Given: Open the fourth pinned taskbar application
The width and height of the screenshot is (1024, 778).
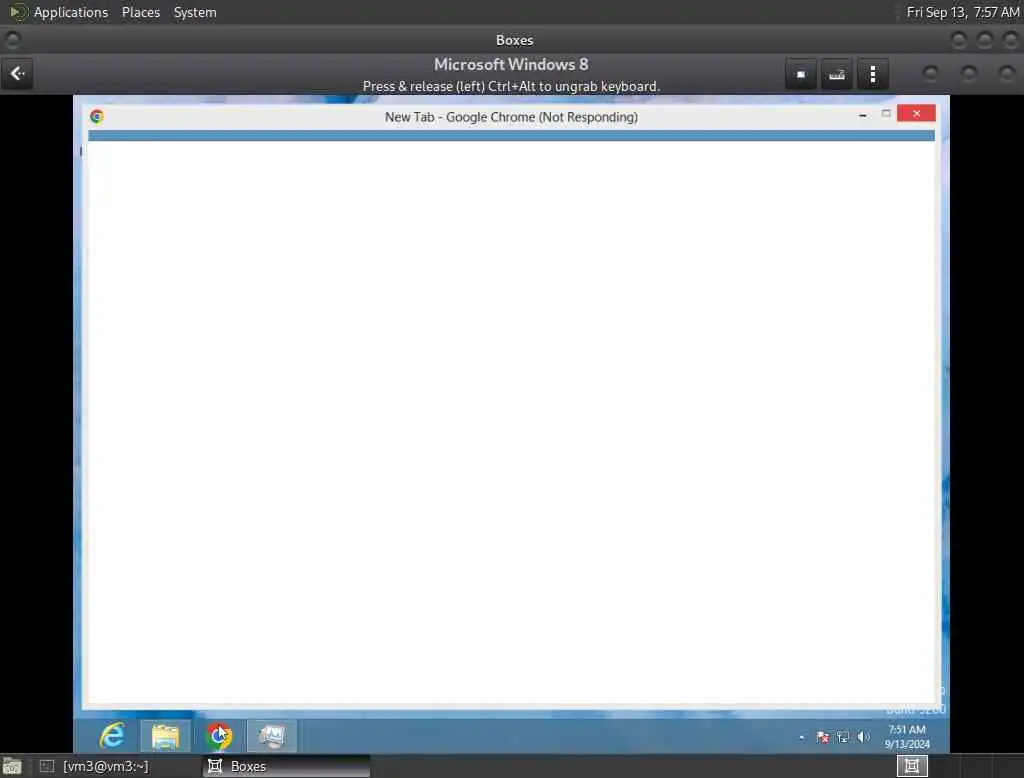Looking at the screenshot, I should [272, 736].
